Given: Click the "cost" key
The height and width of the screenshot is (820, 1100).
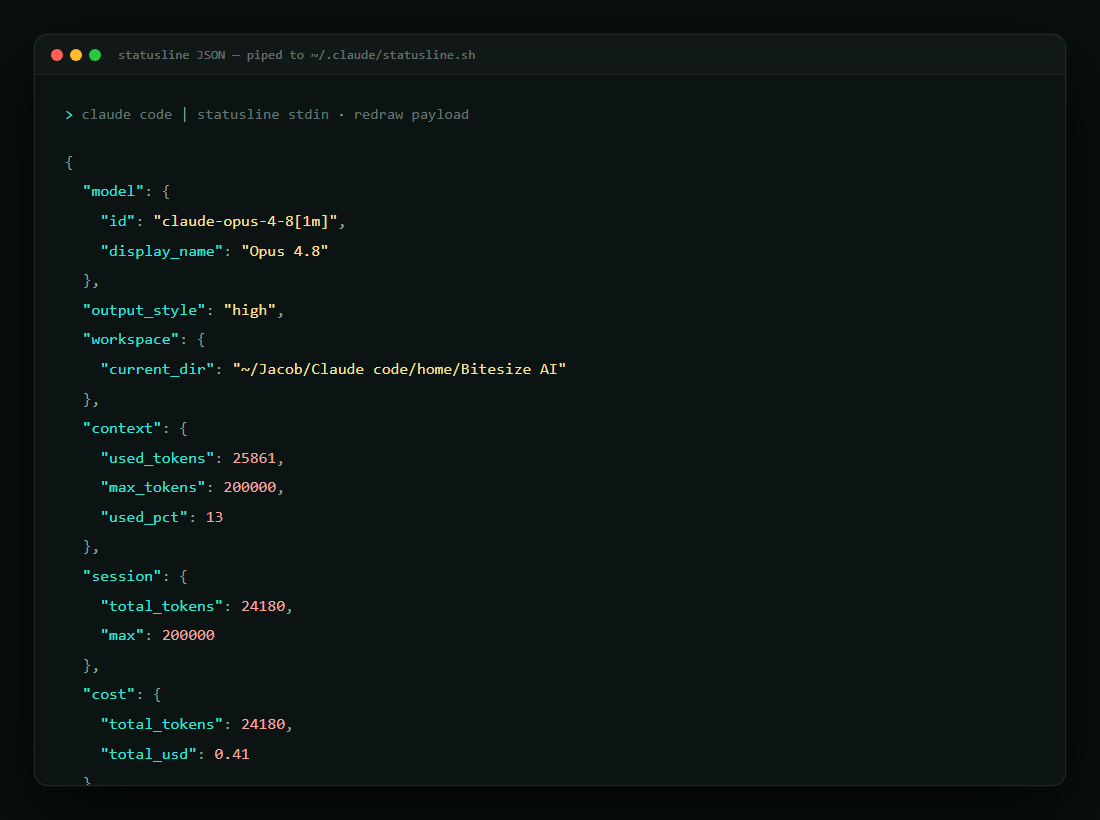Looking at the screenshot, I should pos(109,694).
